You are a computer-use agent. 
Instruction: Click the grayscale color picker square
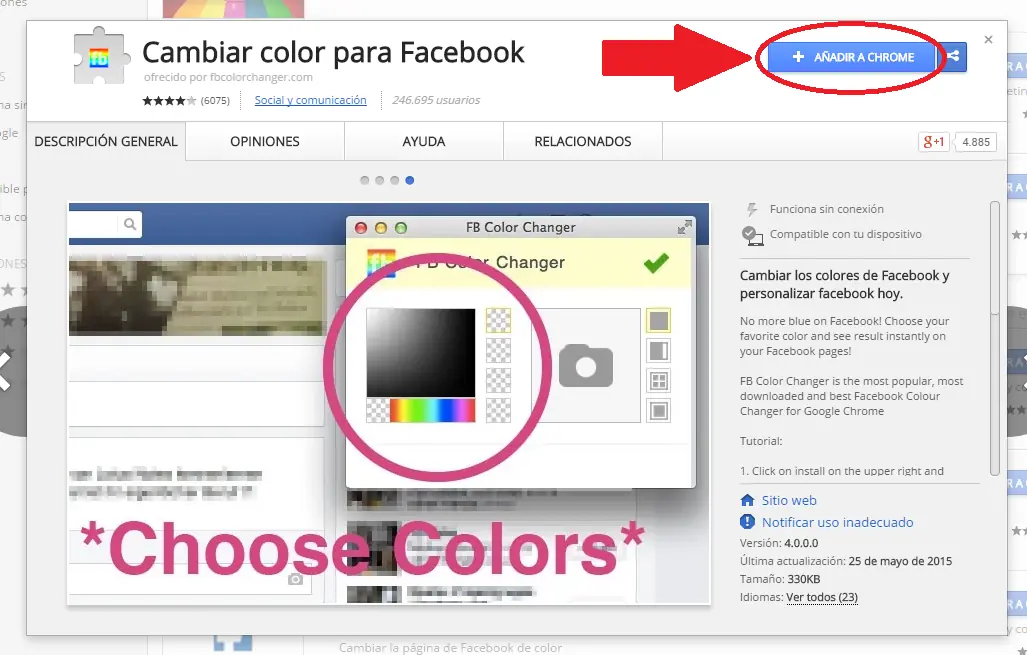(420, 352)
